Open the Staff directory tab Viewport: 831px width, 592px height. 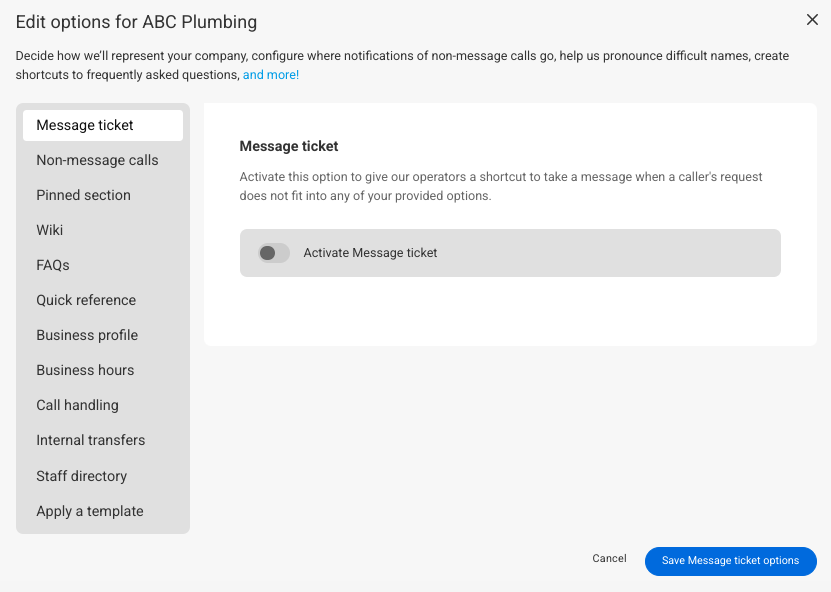click(81, 476)
